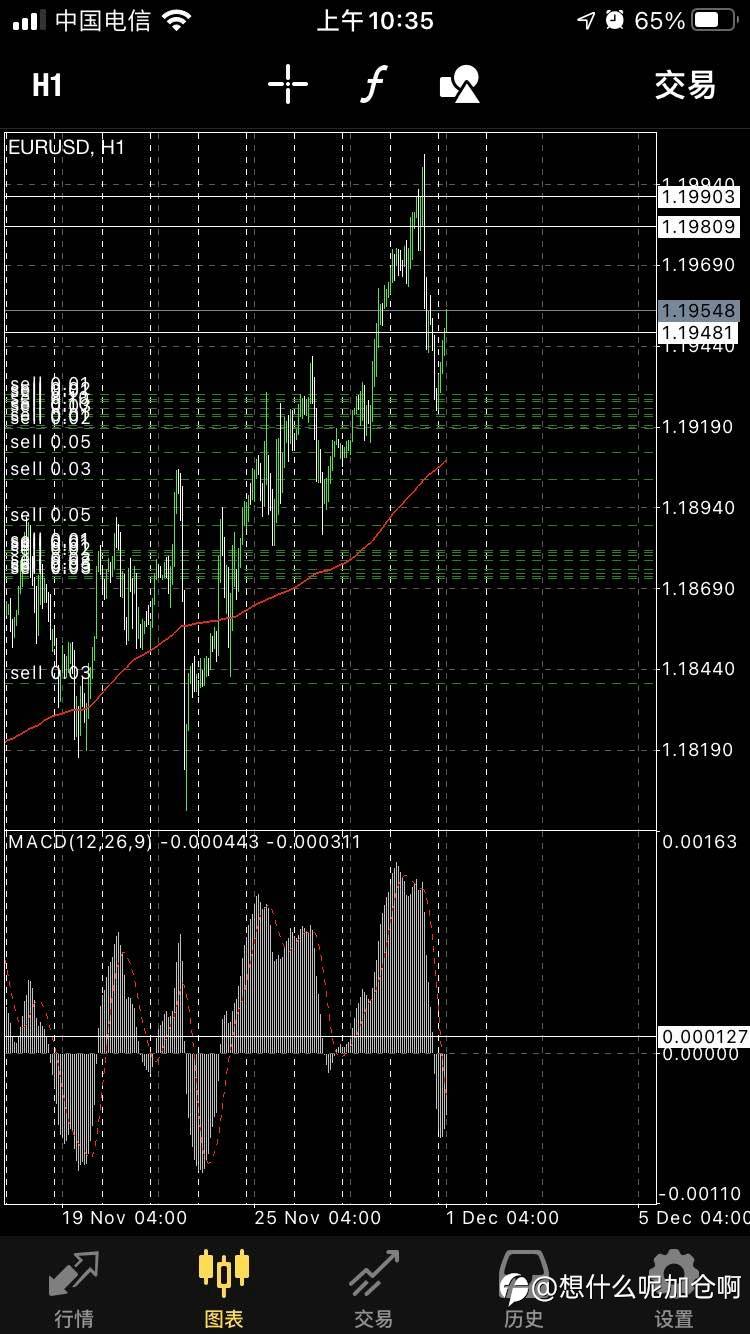This screenshot has width=750, height=1334.
Task: Open the drawing objects shapes tool
Action: 460,85
